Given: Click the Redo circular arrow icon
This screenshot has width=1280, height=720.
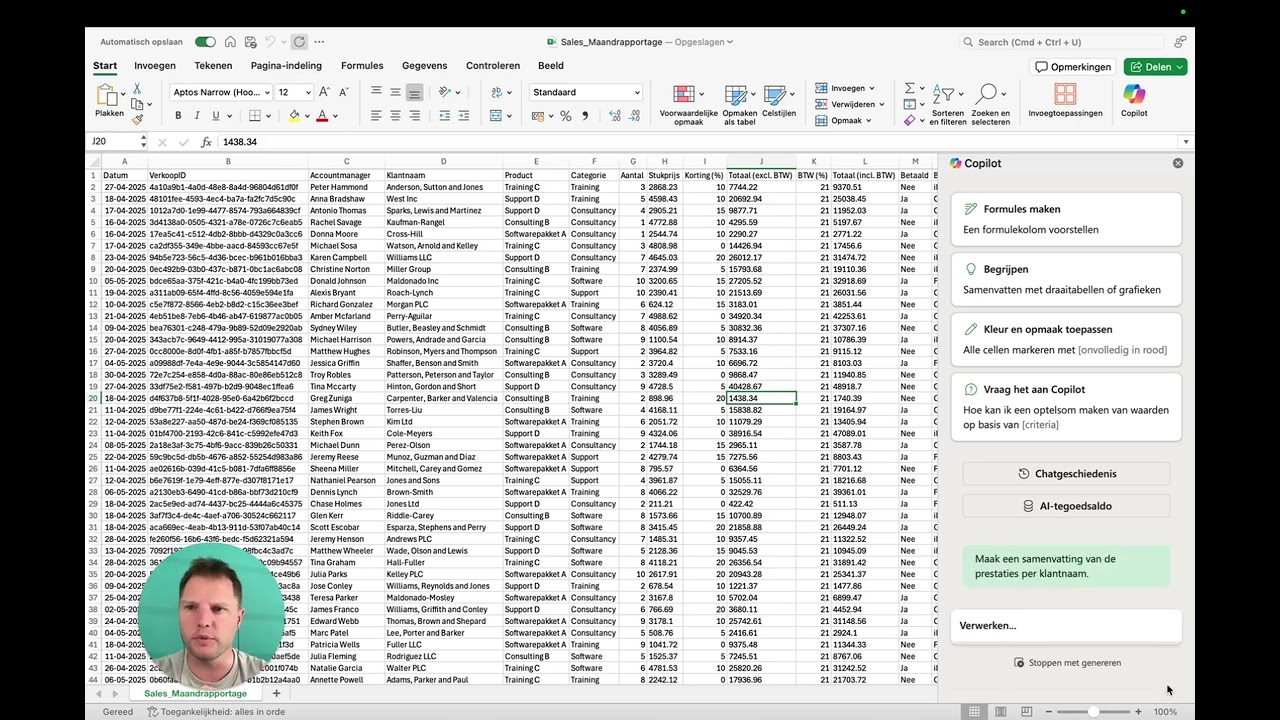Looking at the screenshot, I should pos(299,42).
